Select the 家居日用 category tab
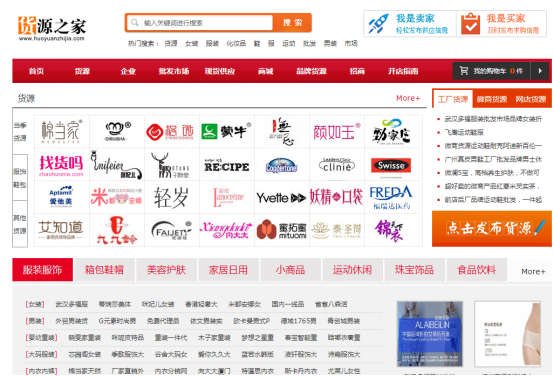The width and height of the screenshot is (554, 376). 228,270
